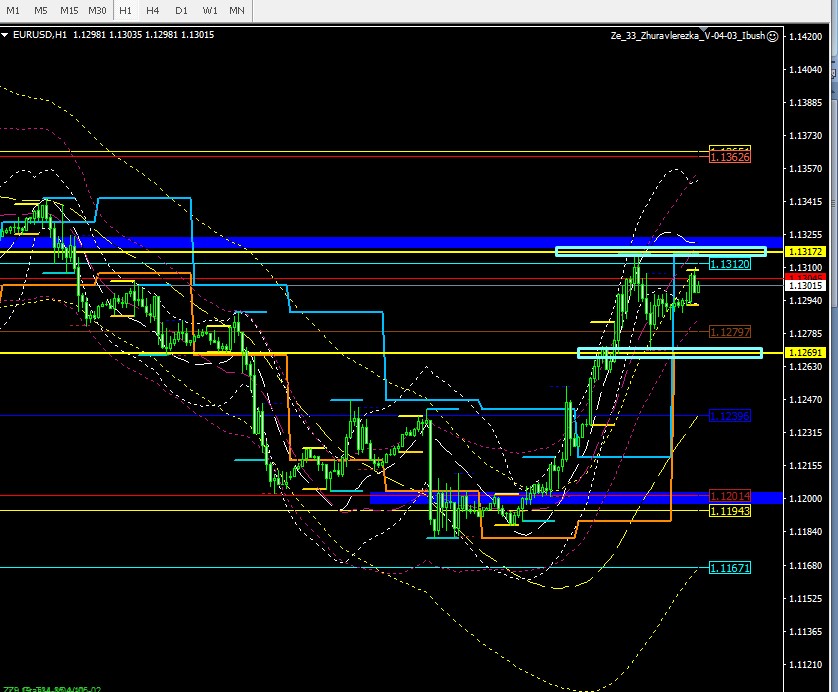Click the triangle arrow beside EURUSD,H1
Screen dimensions: 838x692
pyautogui.click(x=6, y=35)
